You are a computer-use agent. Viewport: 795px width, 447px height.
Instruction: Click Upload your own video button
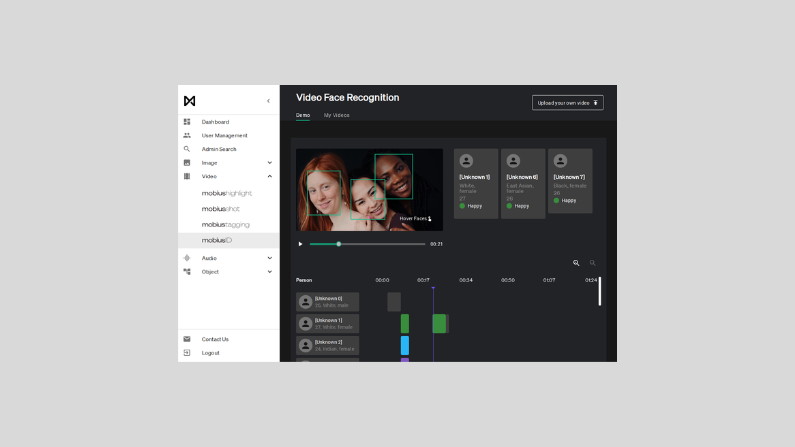(567, 102)
